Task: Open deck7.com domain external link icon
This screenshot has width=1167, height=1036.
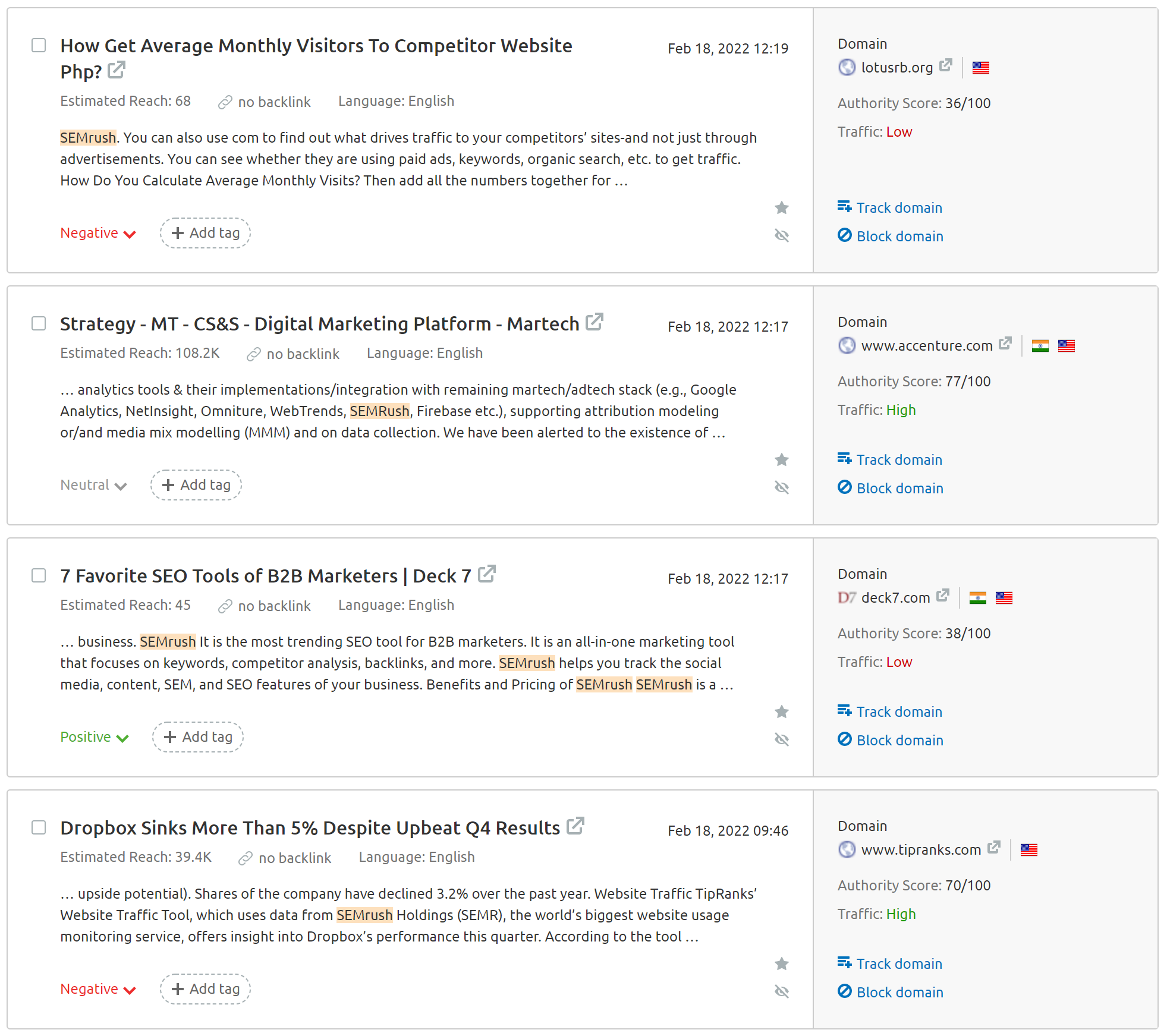Action: (x=943, y=596)
